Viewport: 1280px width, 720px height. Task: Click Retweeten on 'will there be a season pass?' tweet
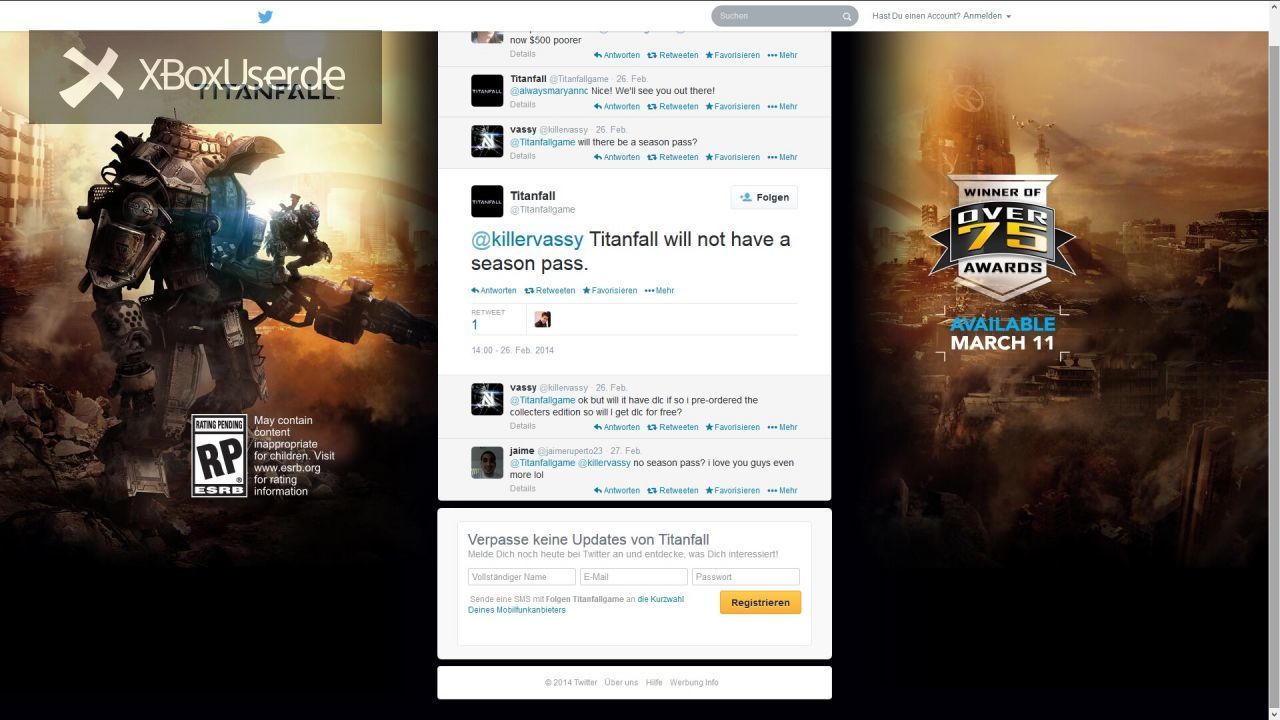[x=673, y=158]
